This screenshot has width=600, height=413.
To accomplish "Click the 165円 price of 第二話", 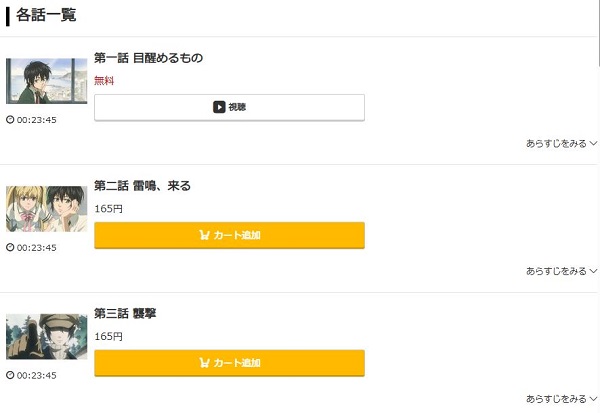I will coord(108,209).
